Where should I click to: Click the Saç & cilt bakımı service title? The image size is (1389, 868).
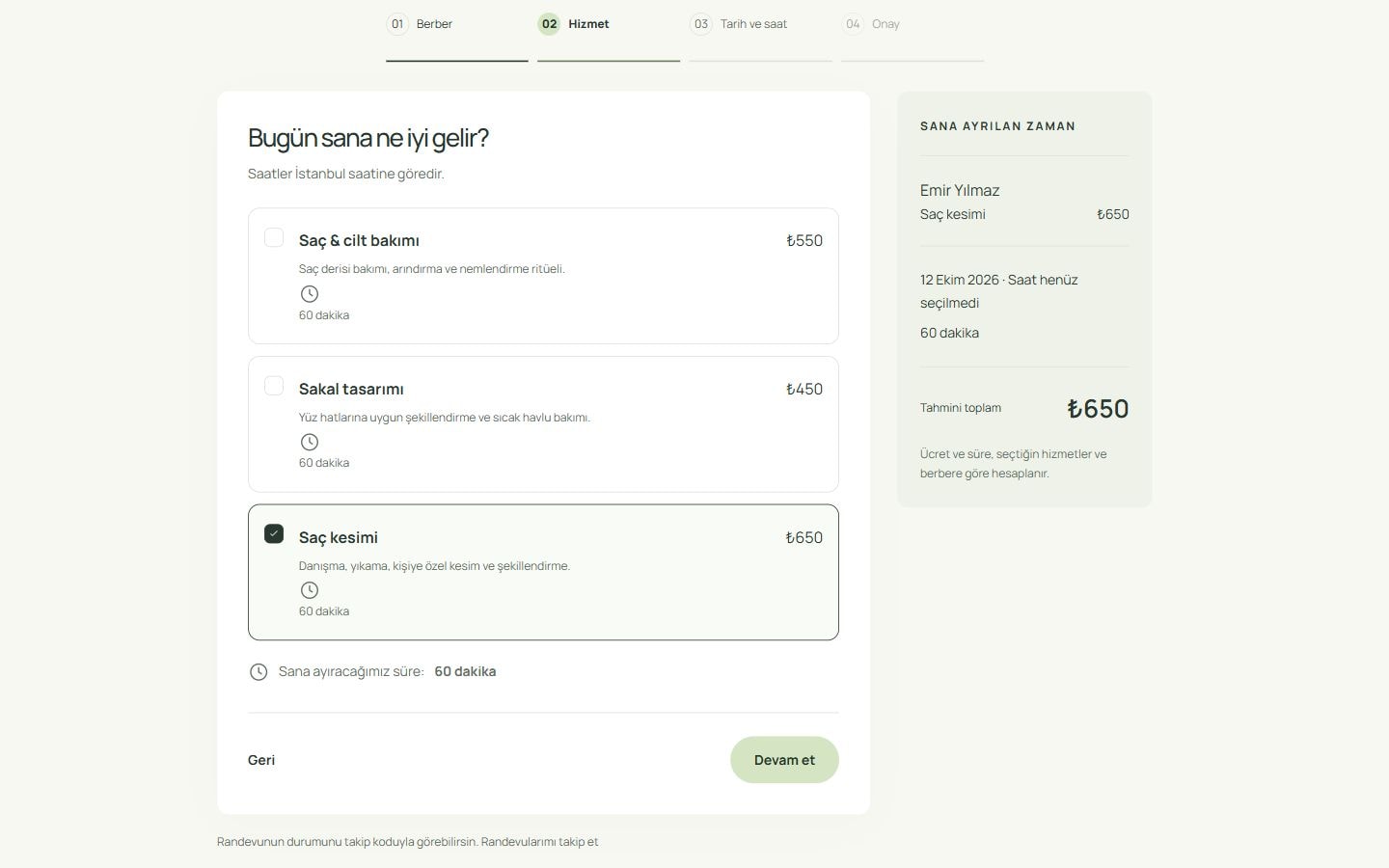coord(359,240)
